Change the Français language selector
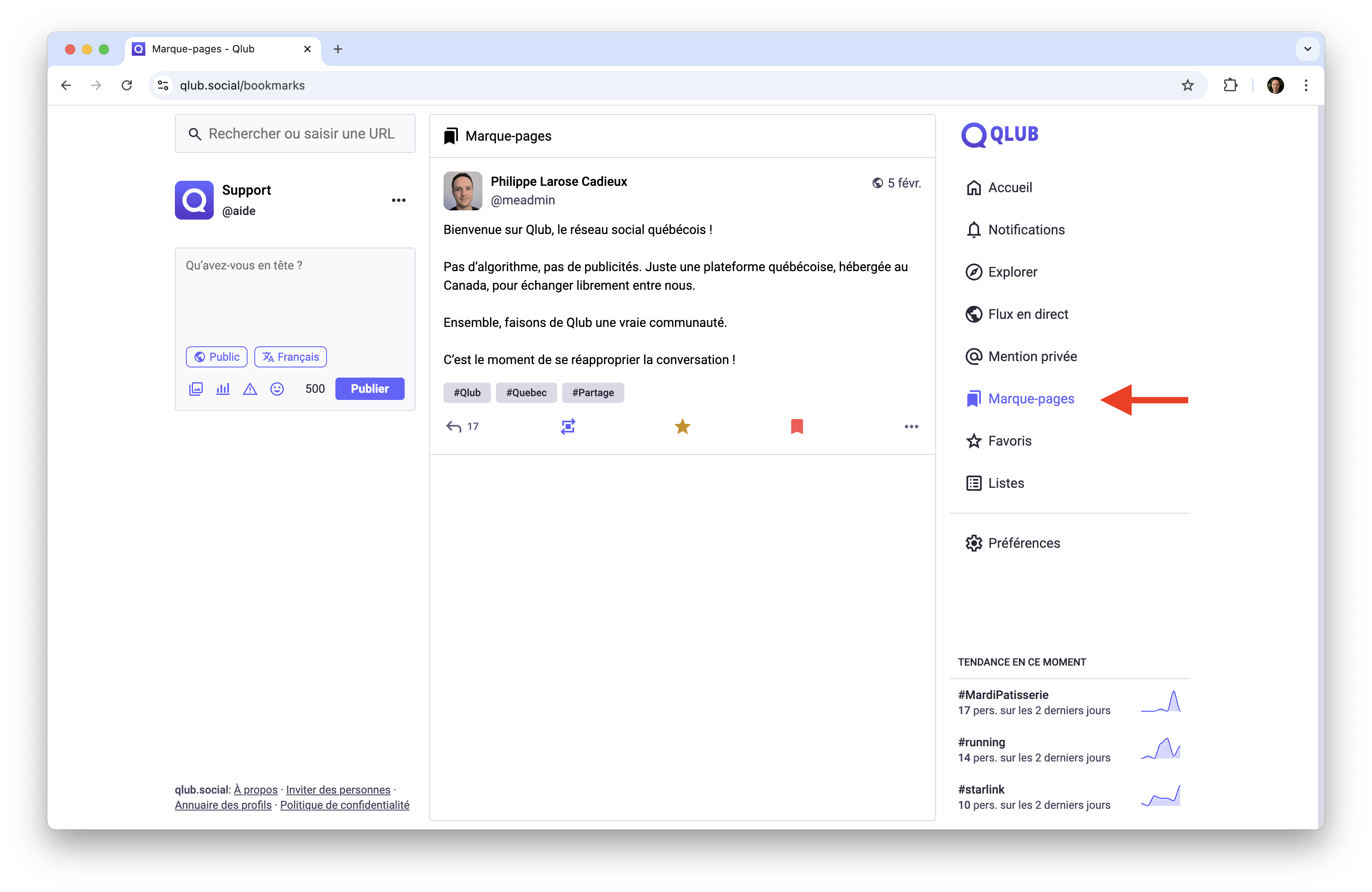The width and height of the screenshot is (1372, 892). pyautogui.click(x=291, y=357)
